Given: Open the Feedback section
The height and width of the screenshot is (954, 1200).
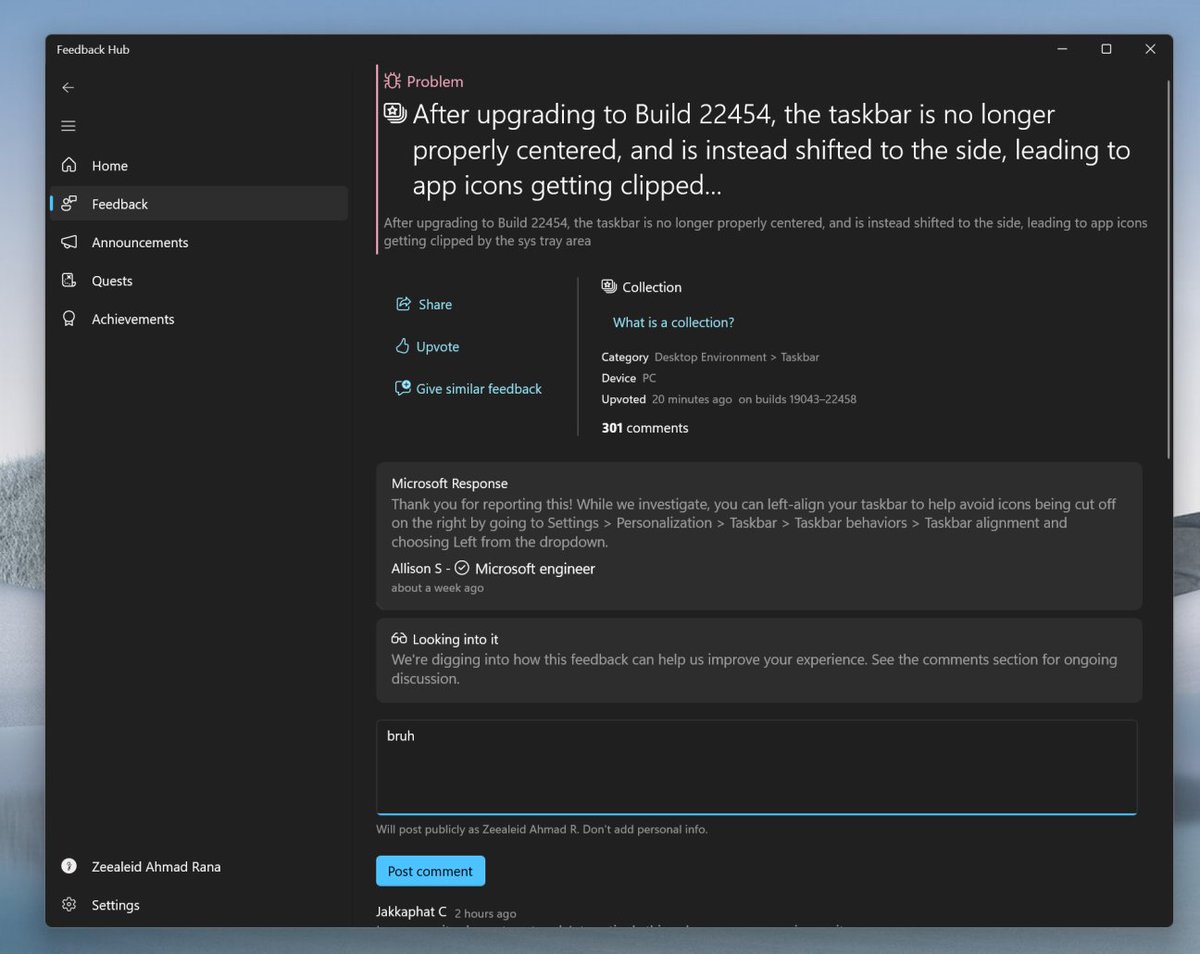Looking at the screenshot, I should [x=199, y=204].
